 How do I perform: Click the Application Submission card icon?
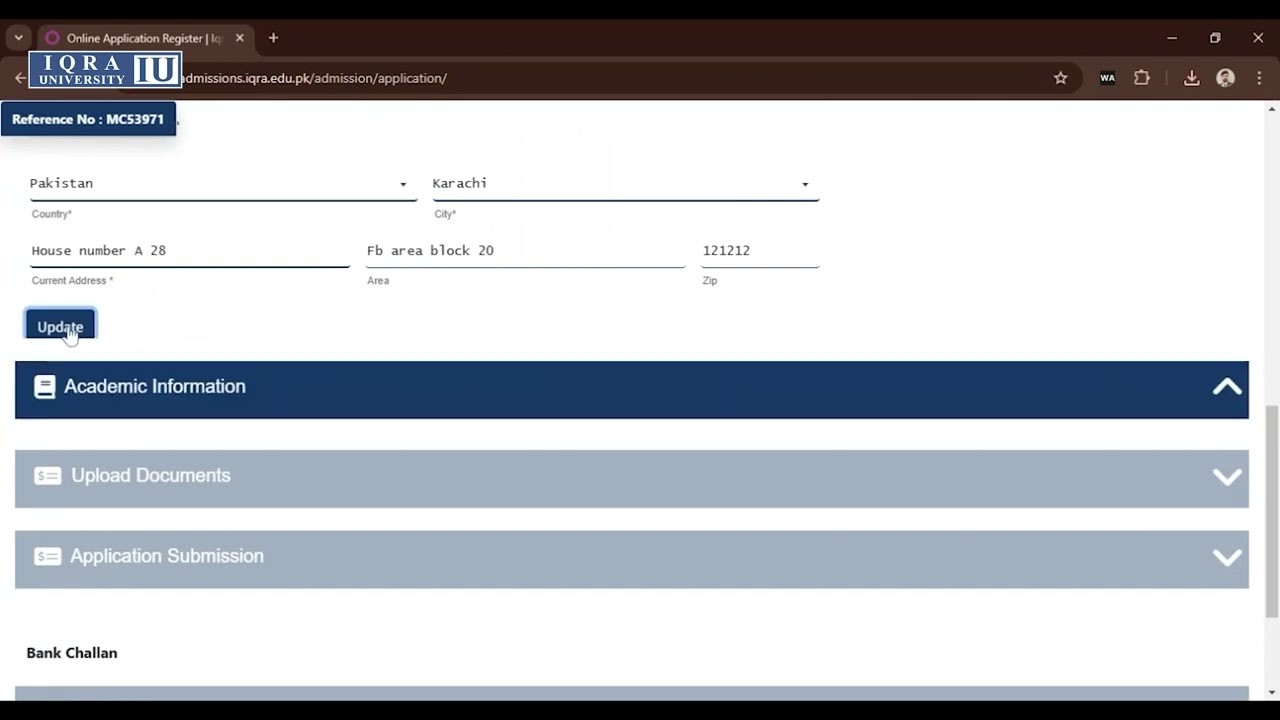pos(48,557)
